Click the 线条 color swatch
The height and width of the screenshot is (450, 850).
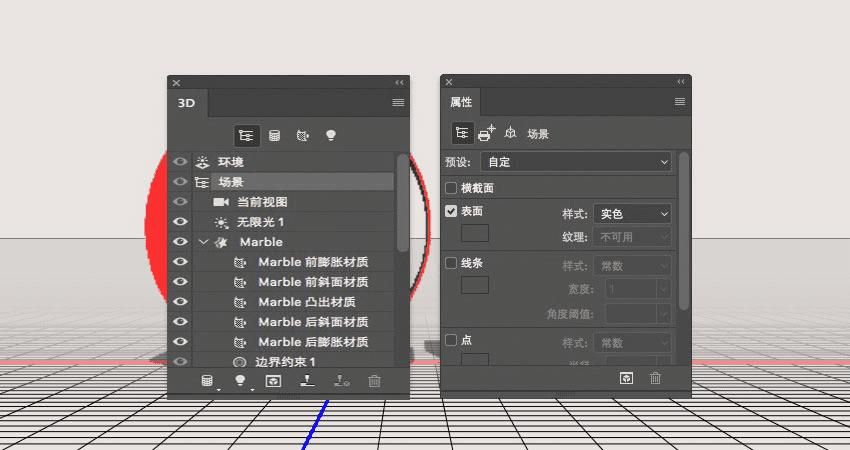pos(475,285)
